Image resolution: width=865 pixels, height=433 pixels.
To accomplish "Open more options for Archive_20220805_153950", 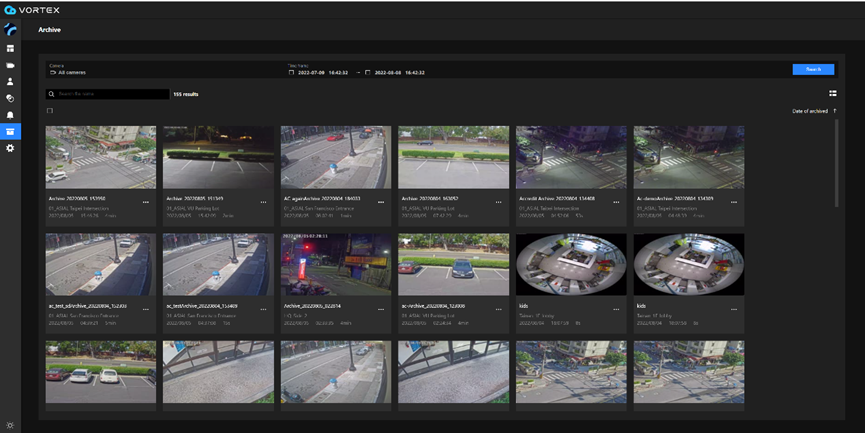I will (146, 202).
